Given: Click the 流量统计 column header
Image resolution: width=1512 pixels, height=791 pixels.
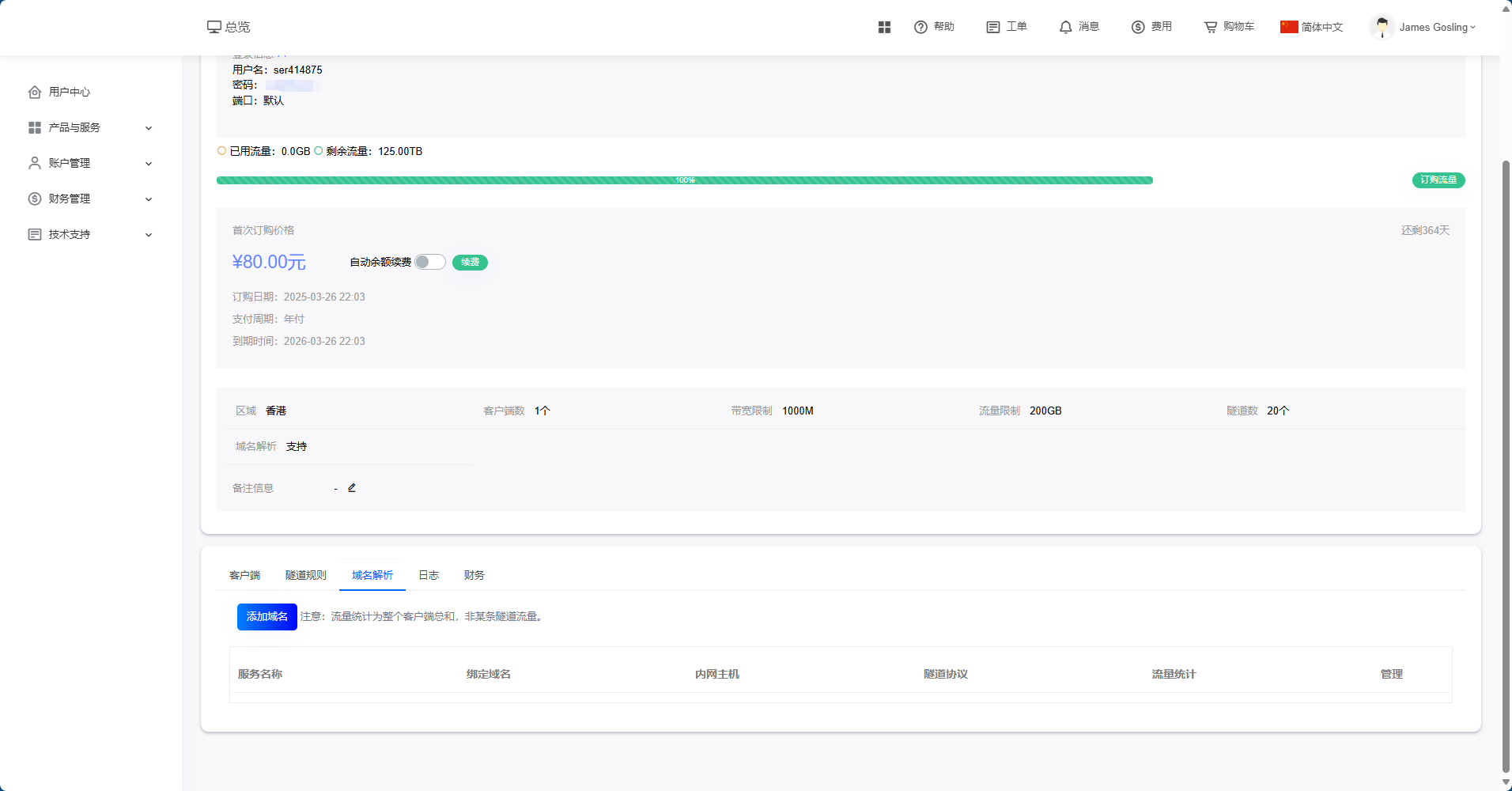Looking at the screenshot, I should pyautogui.click(x=1174, y=674).
